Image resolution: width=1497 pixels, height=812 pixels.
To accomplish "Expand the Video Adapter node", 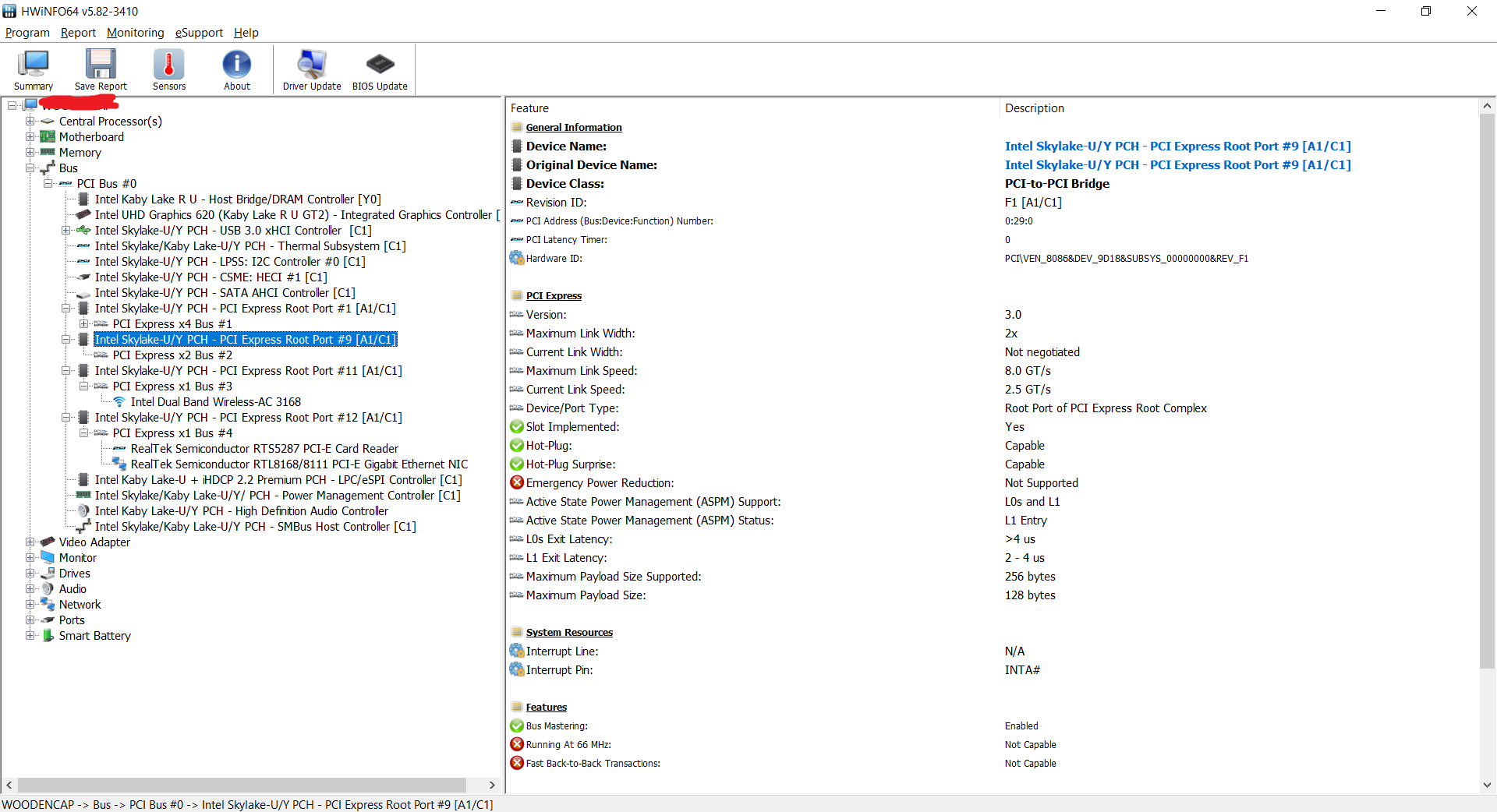I will [30, 542].
